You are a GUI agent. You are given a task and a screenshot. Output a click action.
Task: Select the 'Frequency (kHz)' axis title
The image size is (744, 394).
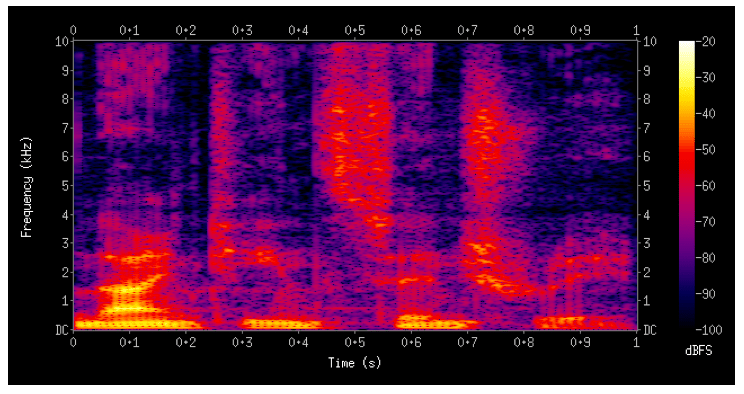click(27, 187)
